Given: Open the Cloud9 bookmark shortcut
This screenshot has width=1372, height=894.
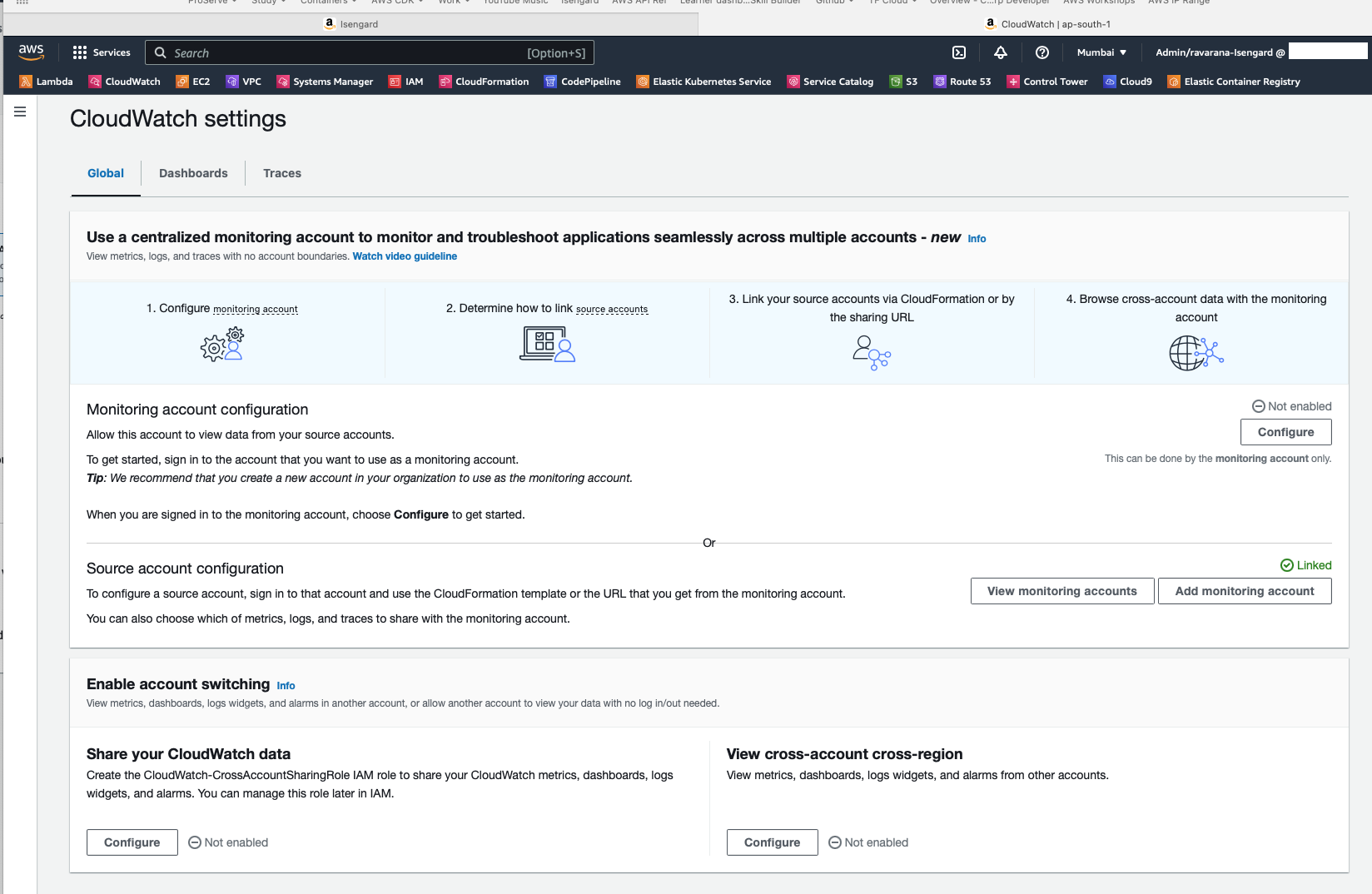Looking at the screenshot, I should coord(1128,82).
